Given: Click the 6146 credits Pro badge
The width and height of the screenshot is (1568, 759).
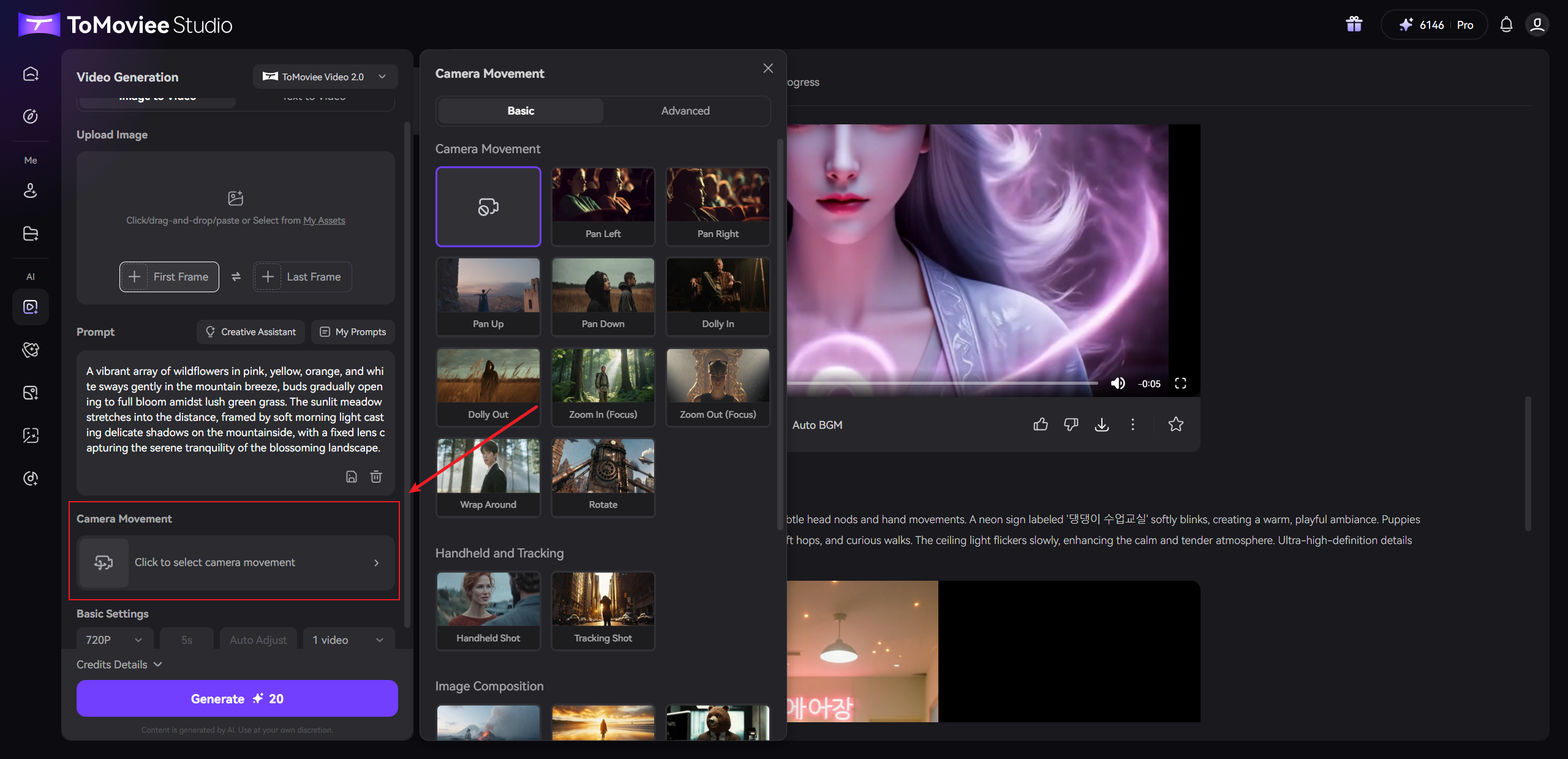Looking at the screenshot, I should tap(1434, 25).
